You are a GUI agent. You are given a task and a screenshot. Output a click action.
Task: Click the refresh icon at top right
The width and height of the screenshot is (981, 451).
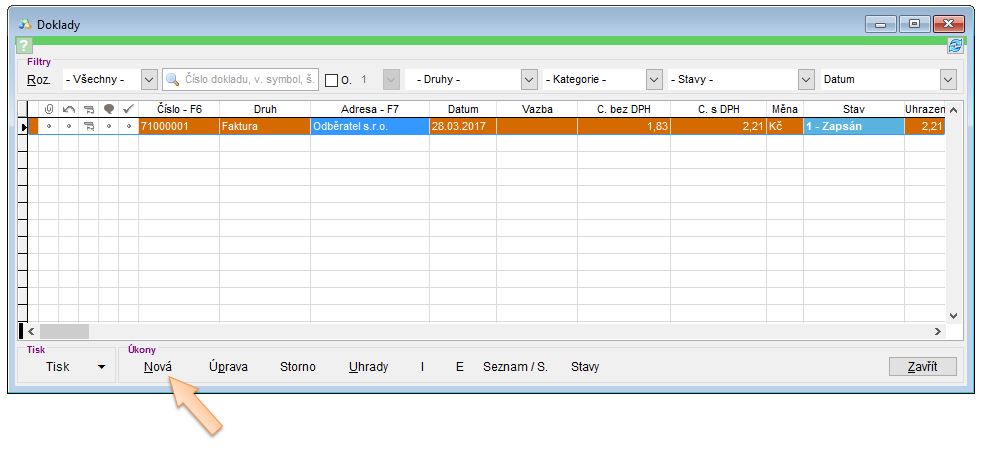pos(955,46)
